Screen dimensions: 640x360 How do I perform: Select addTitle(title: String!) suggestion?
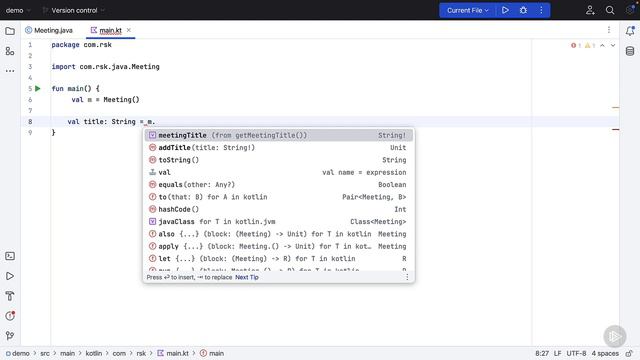tap(278, 148)
